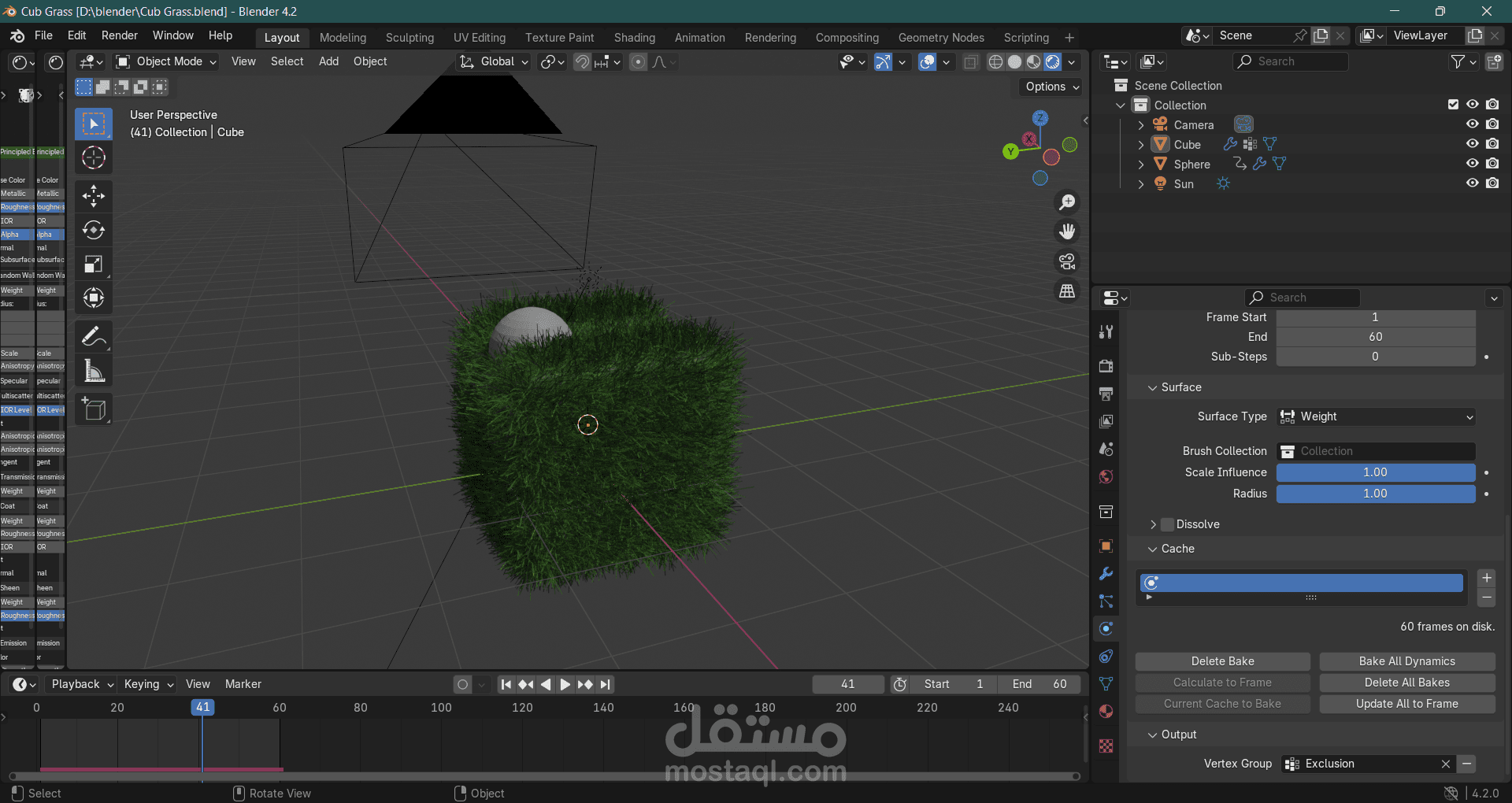Viewport: 1512px width, 803px height.
Task: Select the Annotate tool
Action: point(94,336)
